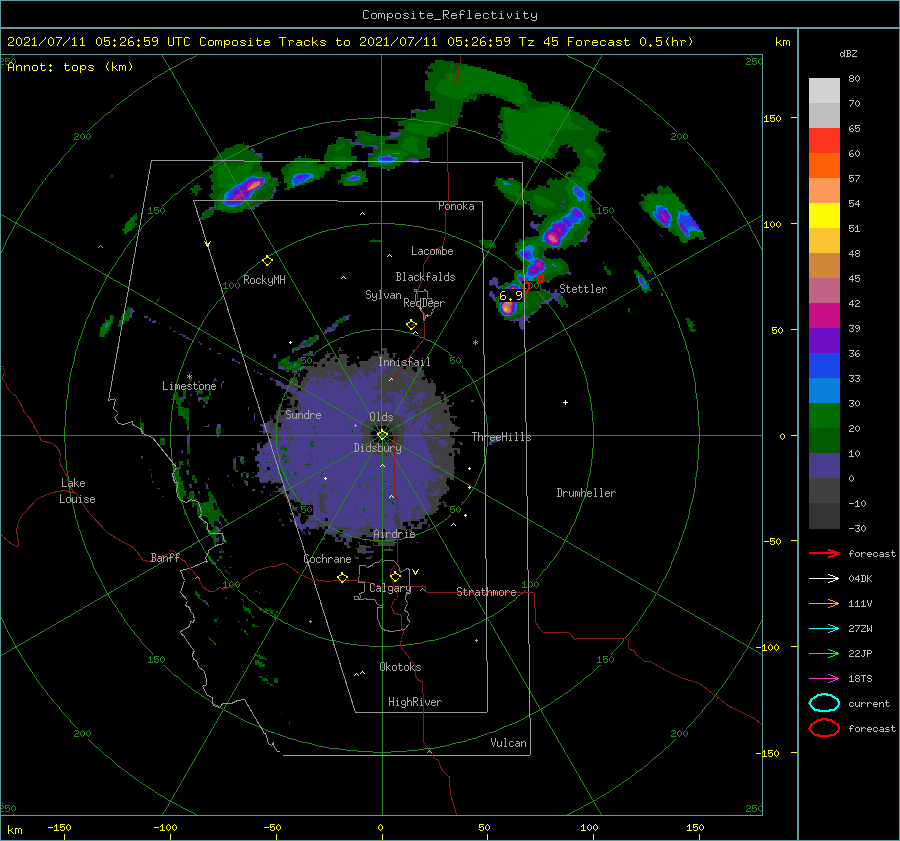The height and width of the screenshot is (841, 900).
Task: Click the orange 111V arrow icon
Action: click(x=824, y=603)
